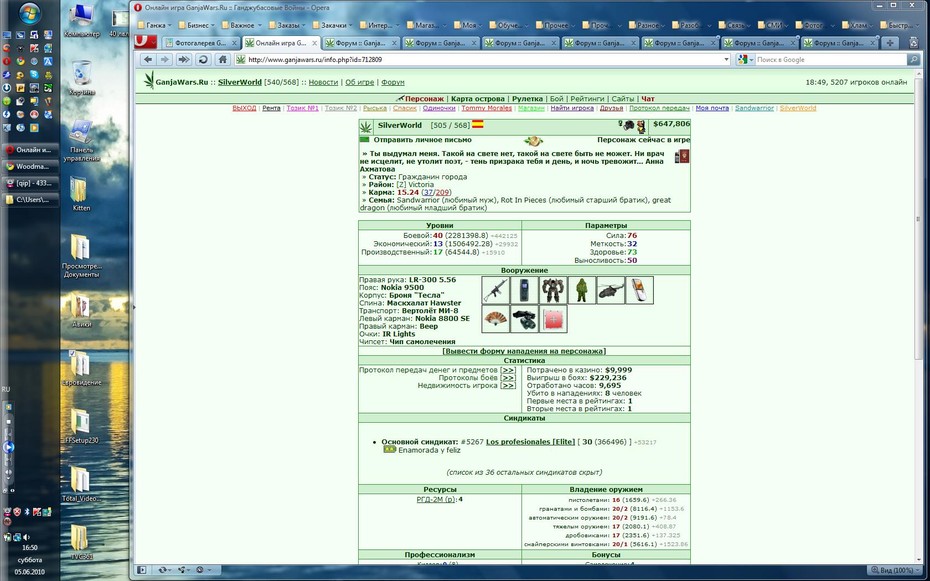Click the LR-300 rifle weapon icon
This screenshot has width=930, height=581.
[495, 290]
